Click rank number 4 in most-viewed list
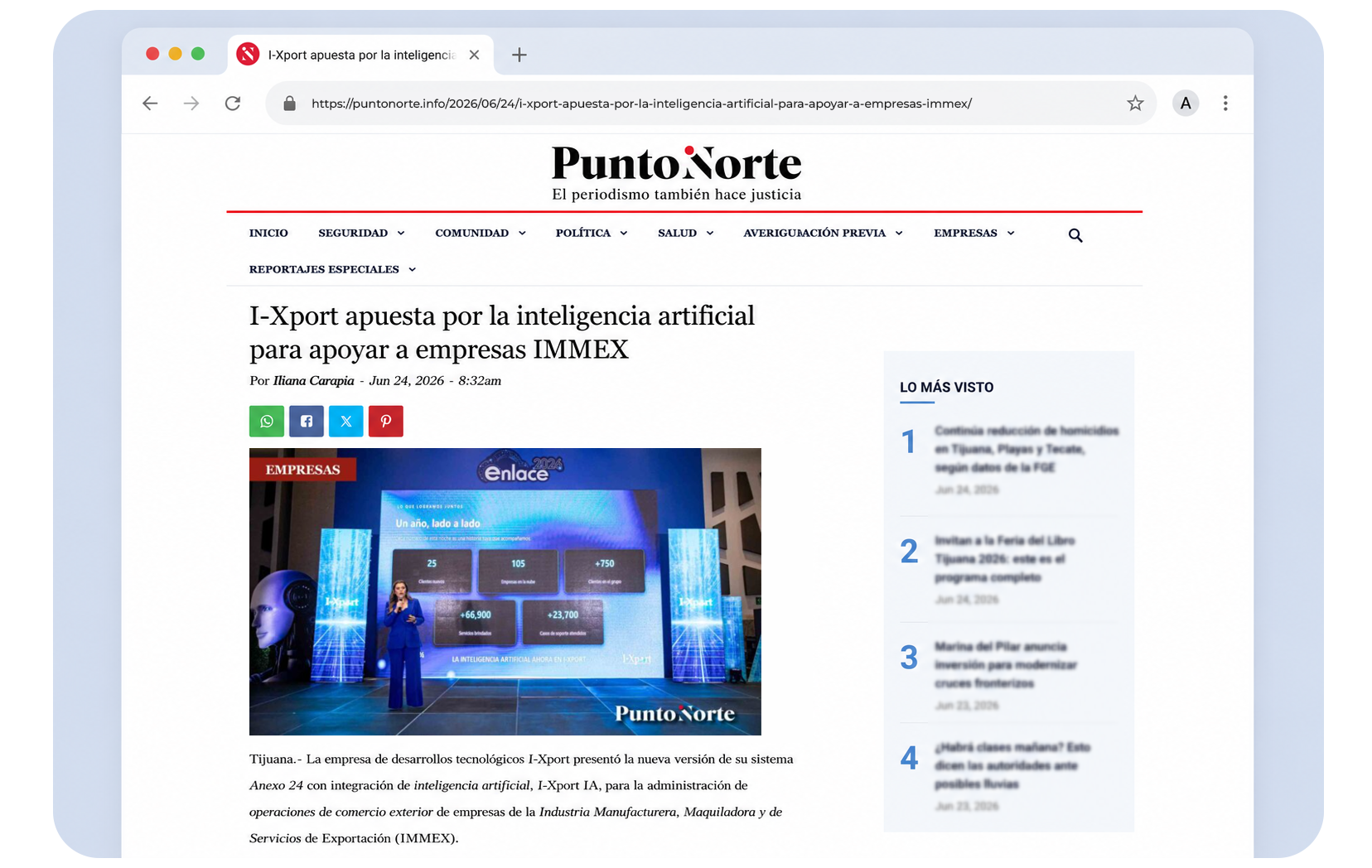1372x868 pixels. pos(909,758)
